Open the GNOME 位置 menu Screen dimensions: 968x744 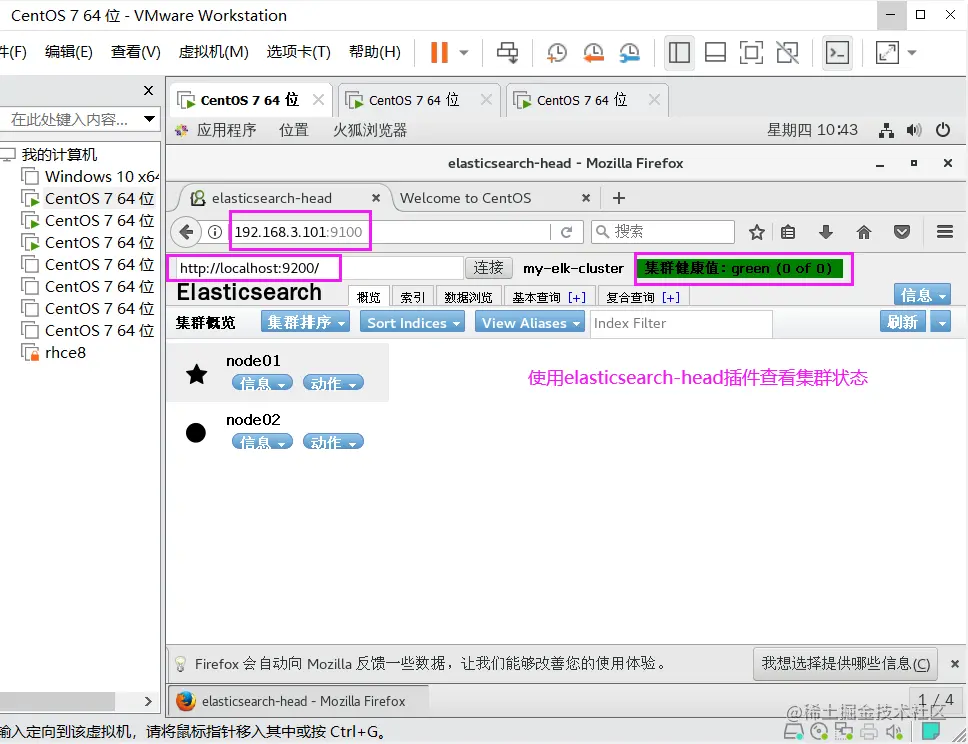293,130
